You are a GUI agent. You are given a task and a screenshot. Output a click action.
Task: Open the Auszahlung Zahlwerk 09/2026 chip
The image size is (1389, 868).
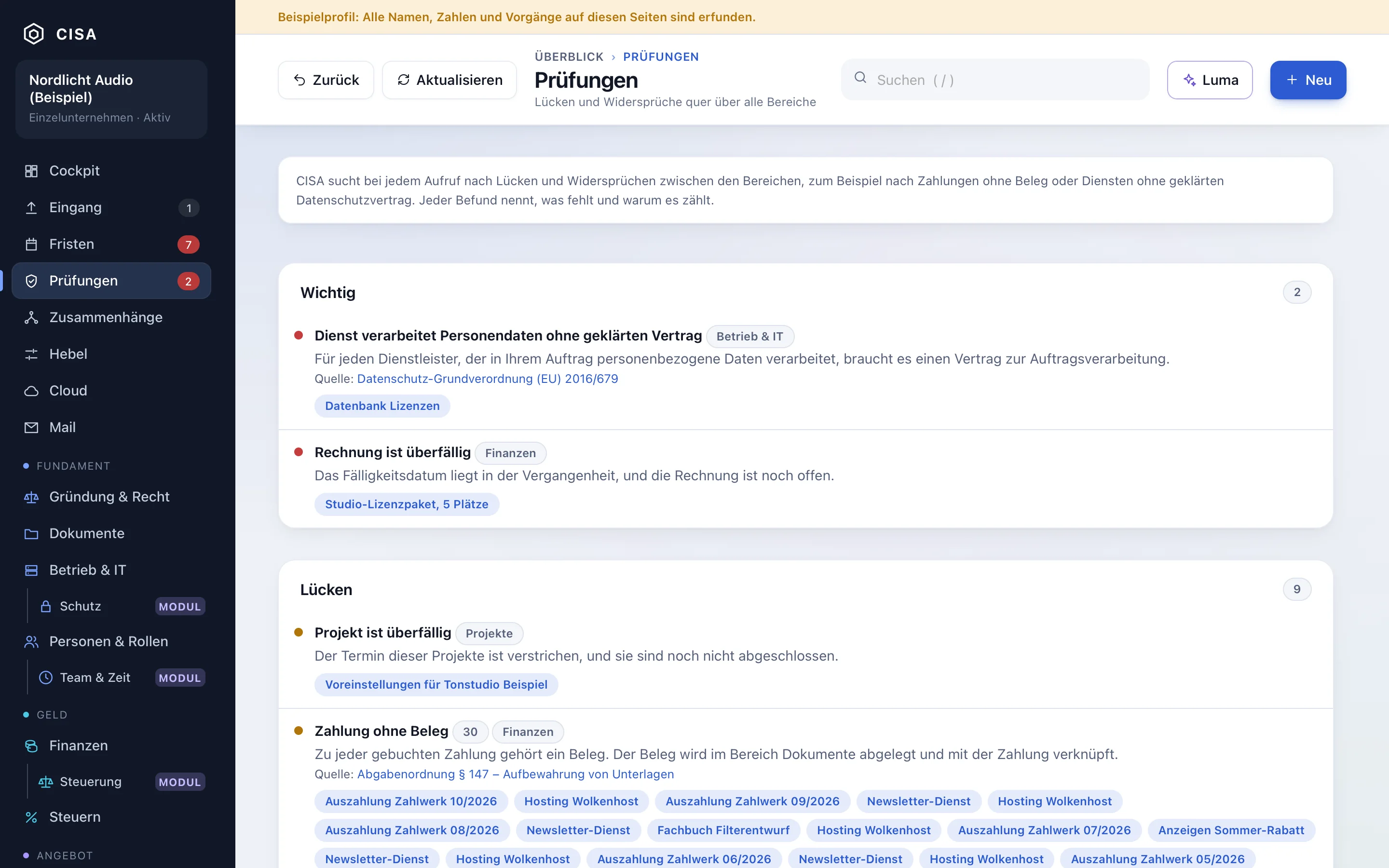click(x=752, y=801)
